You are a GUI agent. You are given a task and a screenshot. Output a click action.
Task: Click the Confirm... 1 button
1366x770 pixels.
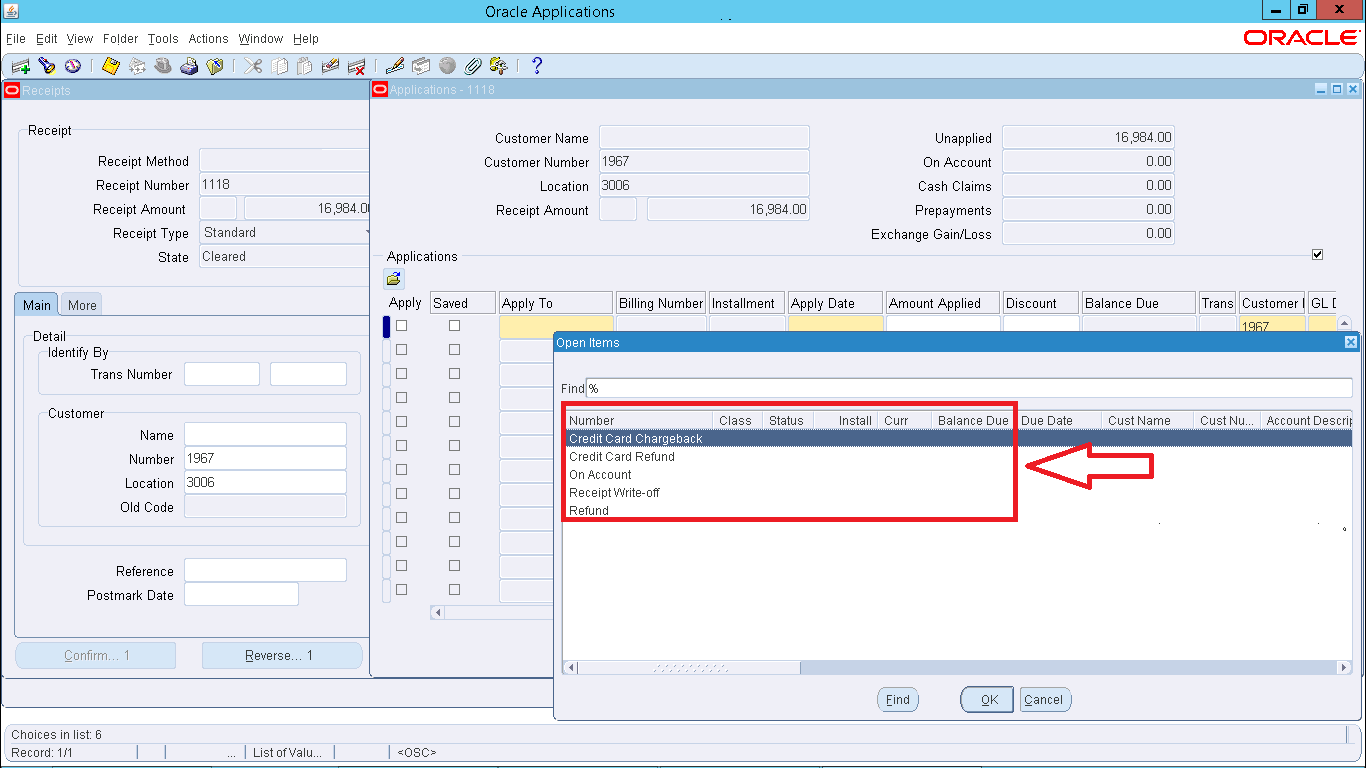[96, 656]
